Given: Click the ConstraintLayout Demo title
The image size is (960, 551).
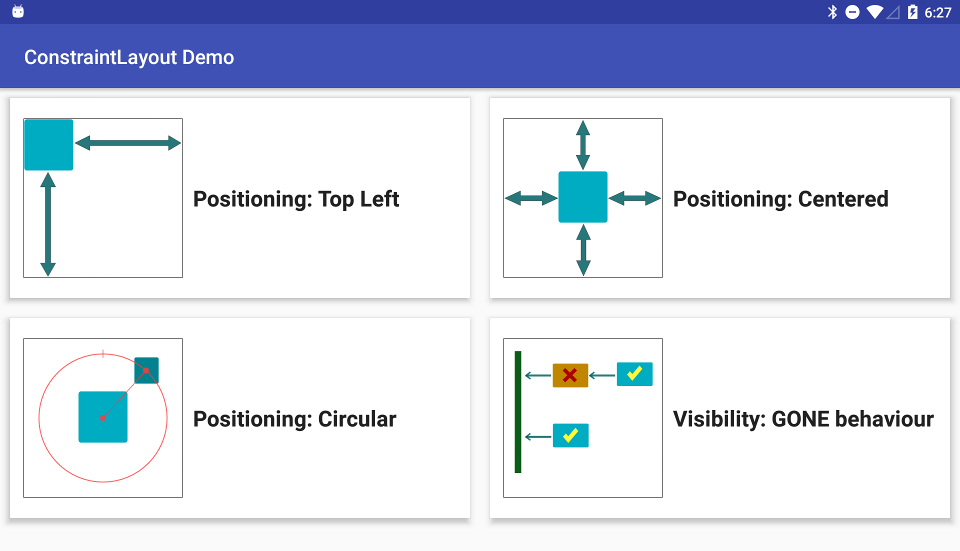Looking at the screenshot, I should pos(129,57).
